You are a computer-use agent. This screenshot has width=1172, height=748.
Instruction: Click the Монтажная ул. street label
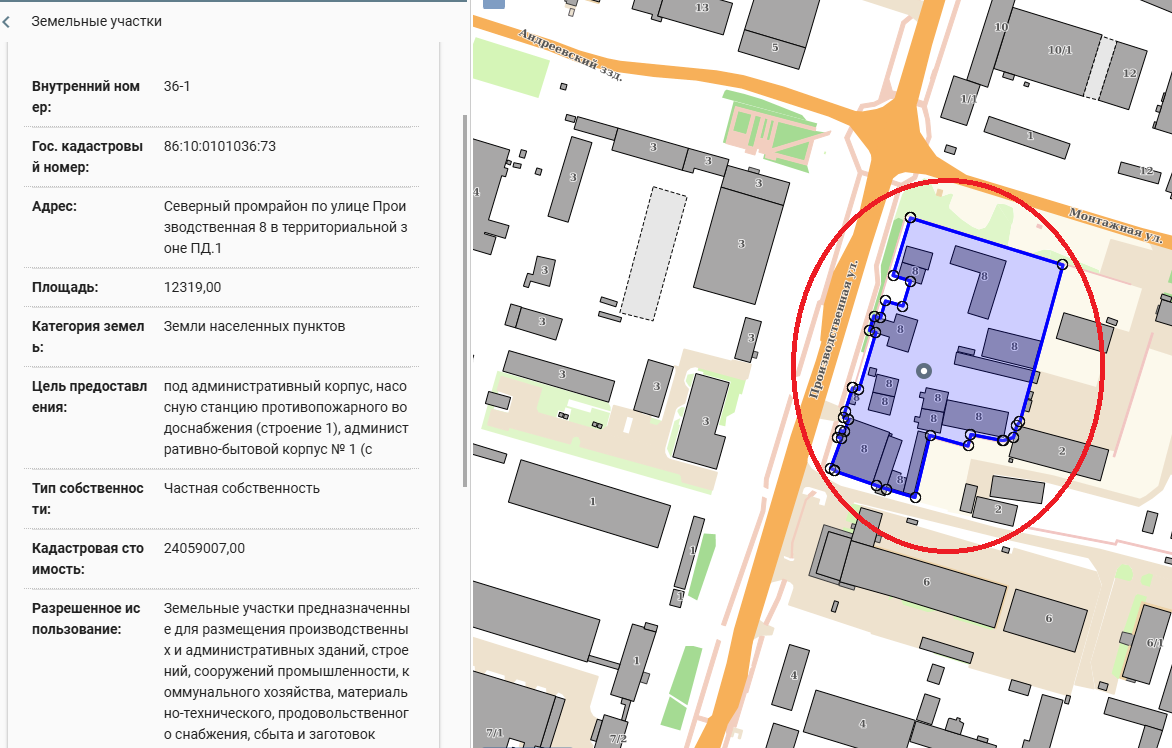pyautogui.click(x=1118, y=225)
